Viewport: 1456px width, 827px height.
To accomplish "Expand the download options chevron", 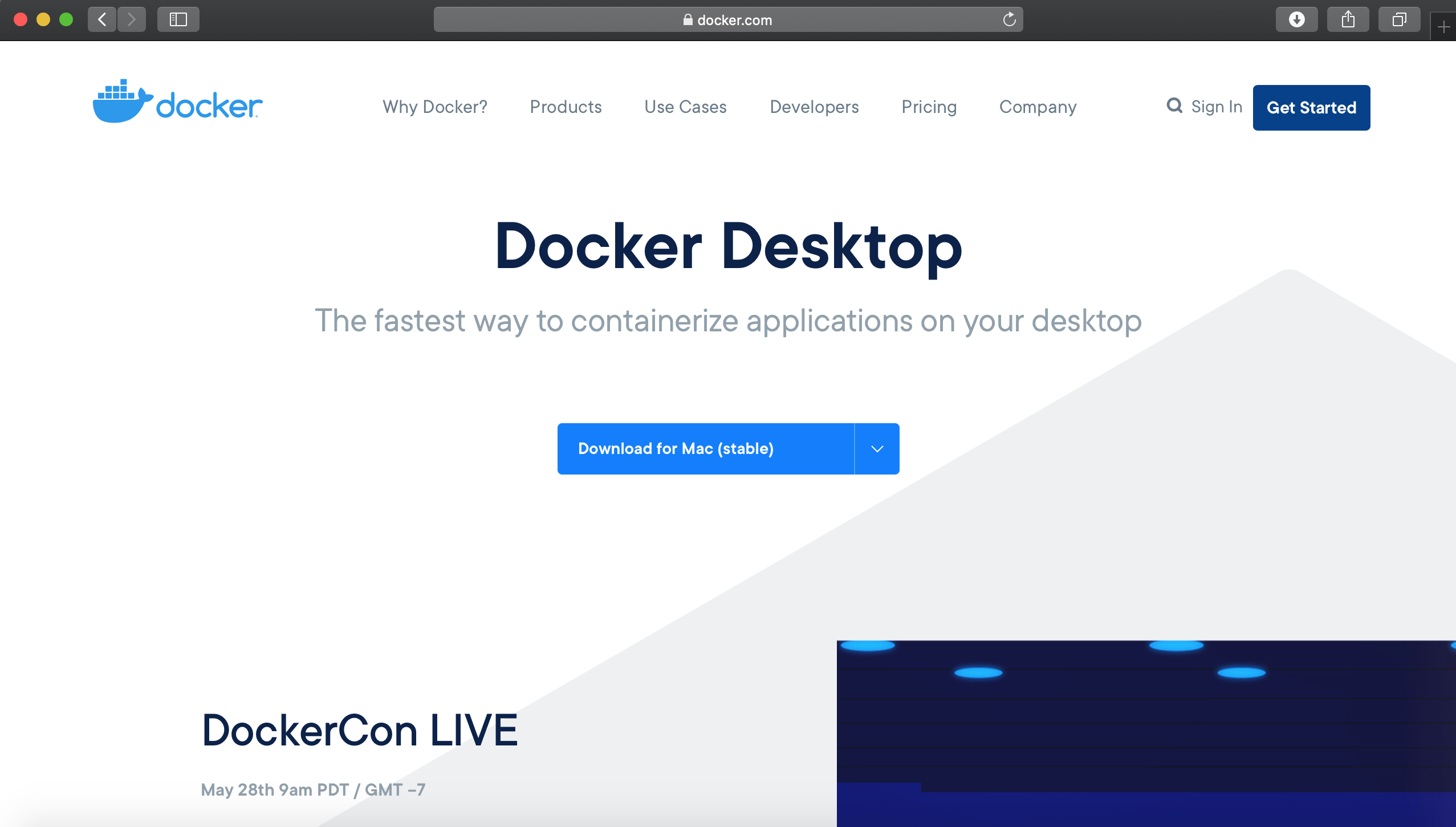I will 877,449.
